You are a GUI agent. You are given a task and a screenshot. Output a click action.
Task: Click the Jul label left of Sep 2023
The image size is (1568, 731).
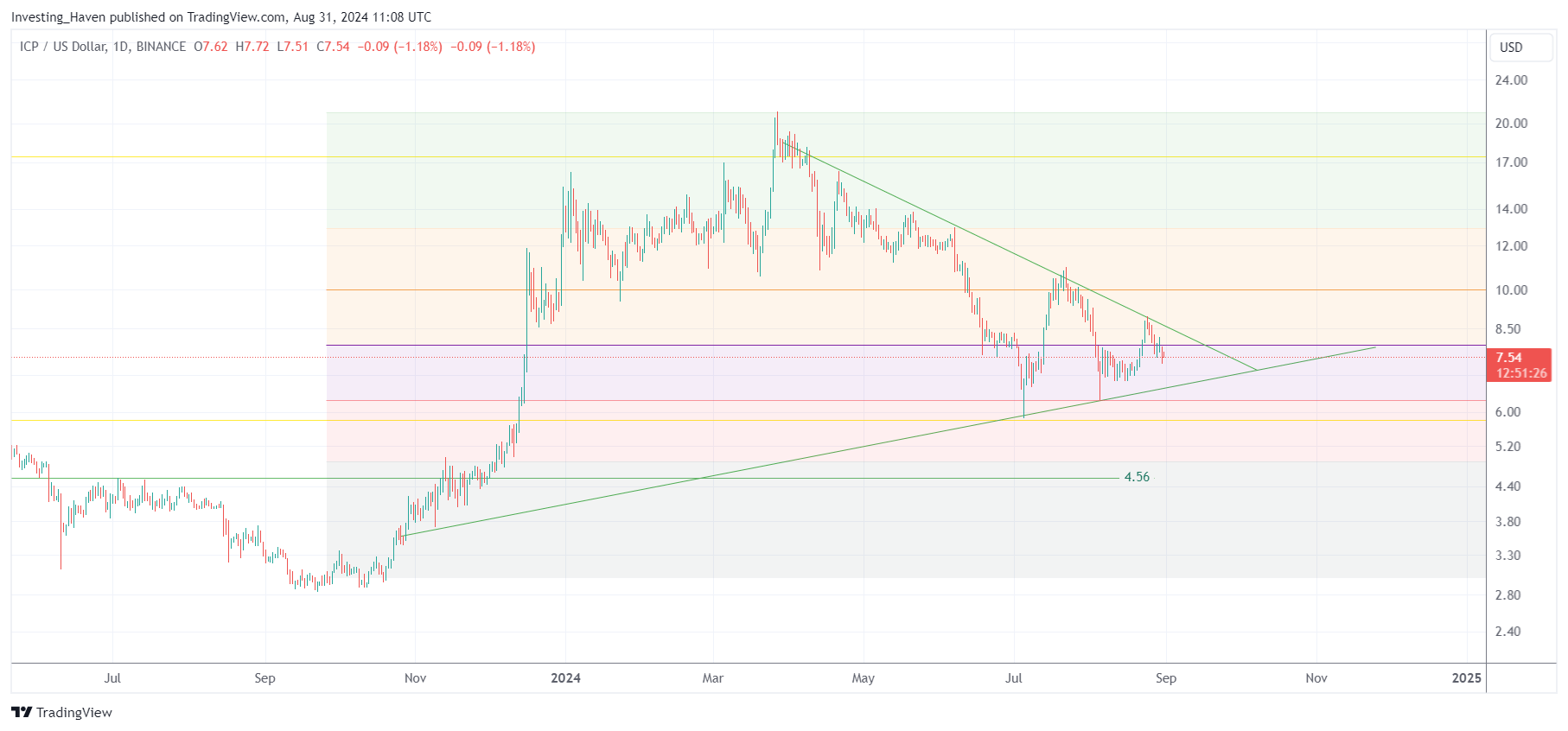click(x=112, y=678)
